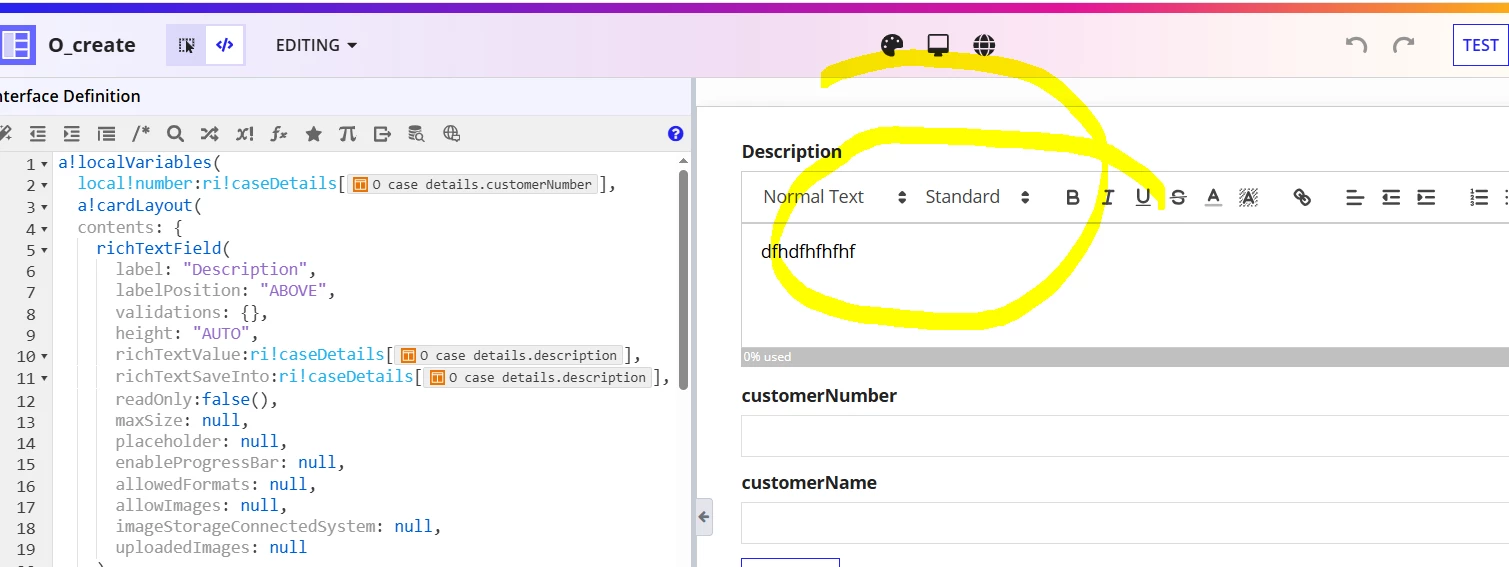1509x567 pixels.
Task: Click into the Description rich text area
Action: point(1125,285)
